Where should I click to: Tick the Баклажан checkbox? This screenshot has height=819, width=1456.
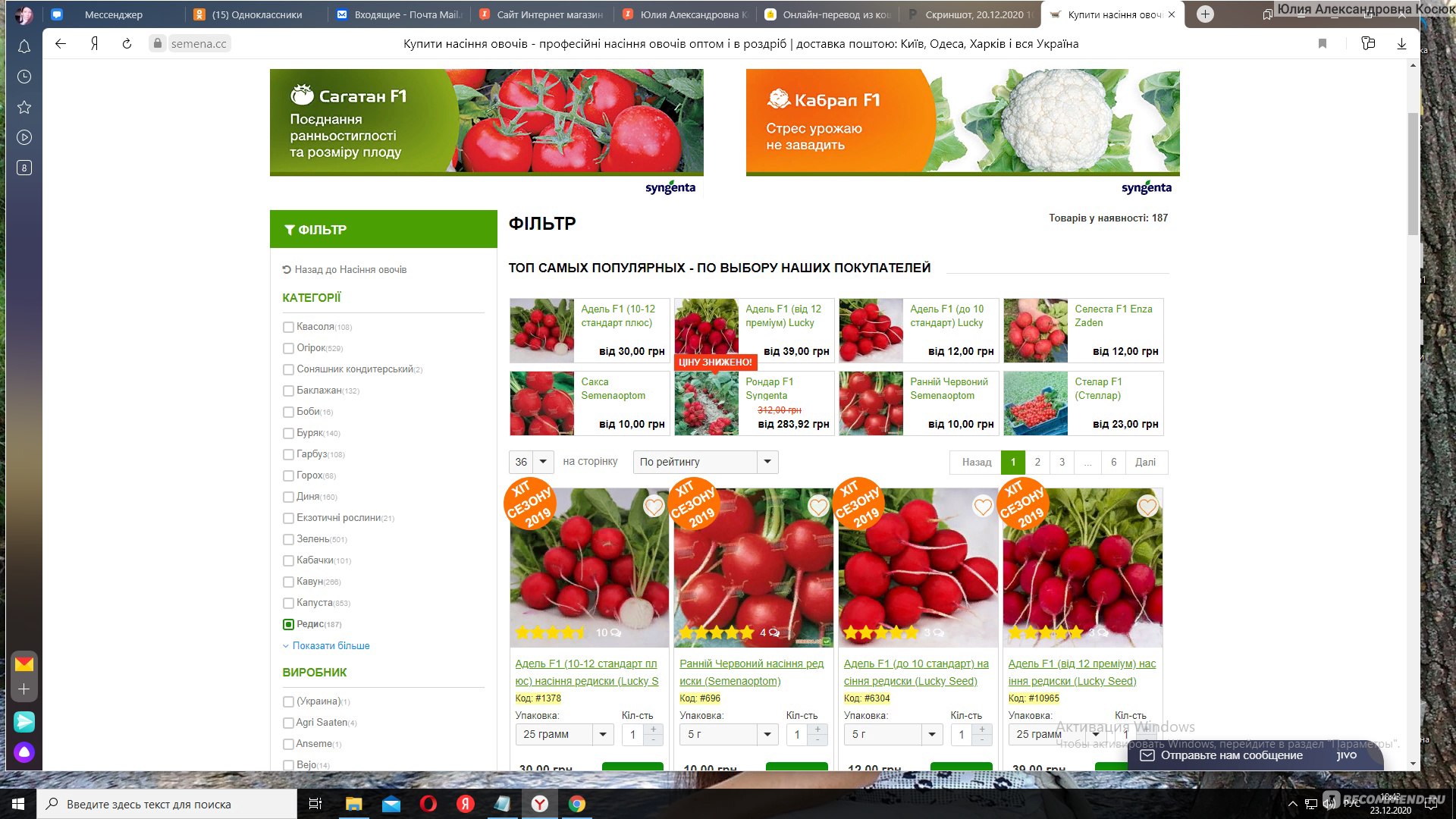288,391
